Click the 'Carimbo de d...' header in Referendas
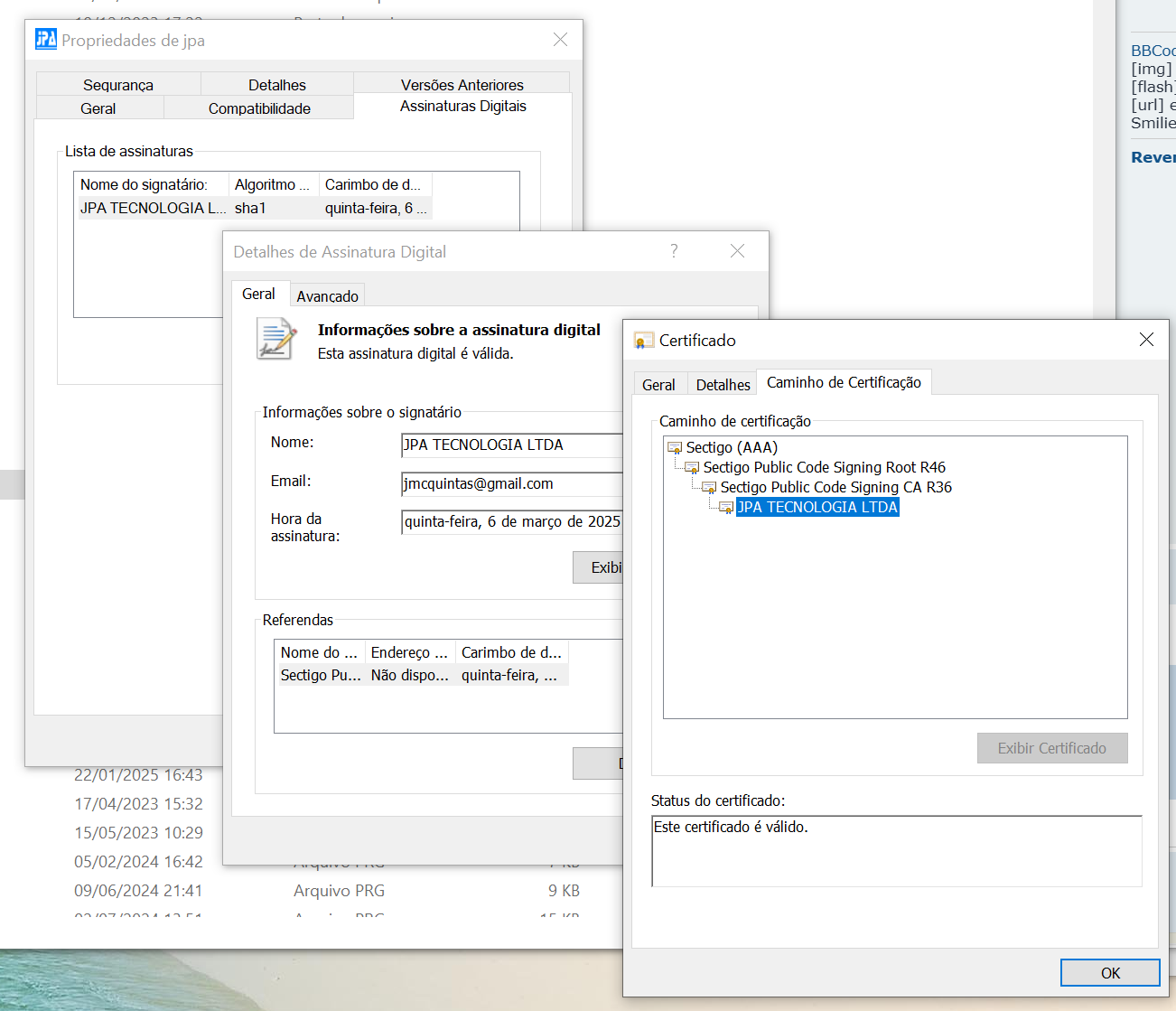Viewport: 1176px width, 1011px height. coord(511,652)
